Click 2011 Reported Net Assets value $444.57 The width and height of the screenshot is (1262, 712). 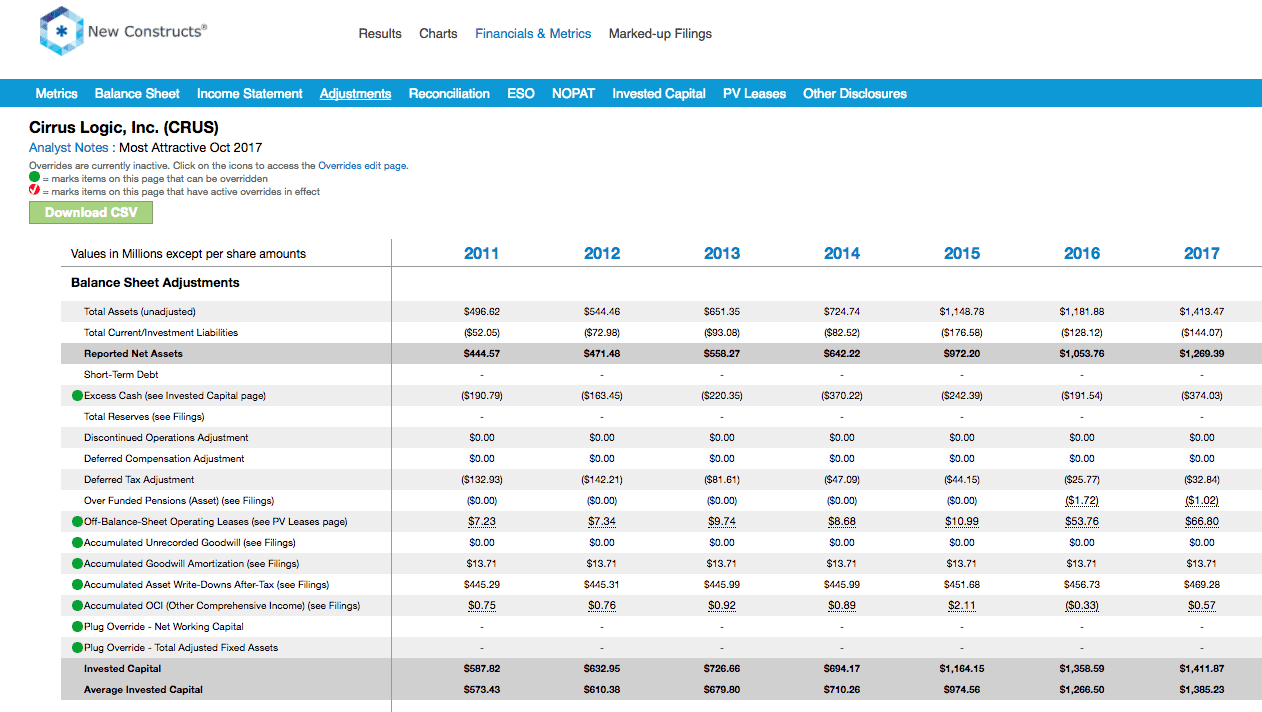tap(482, 354)
